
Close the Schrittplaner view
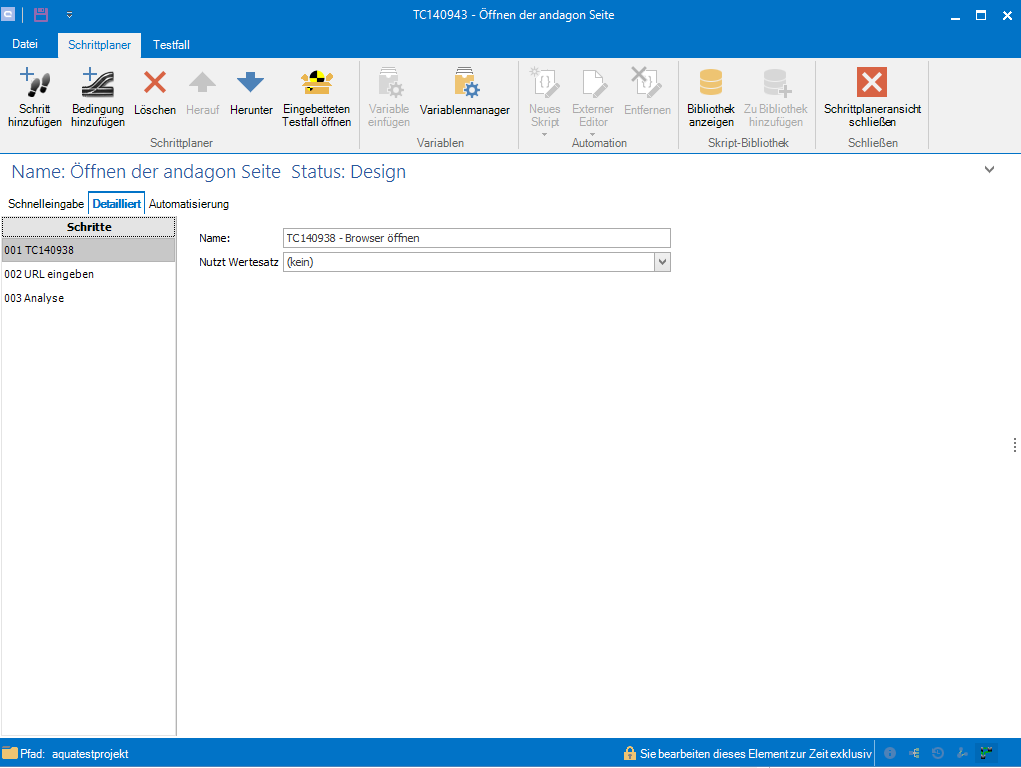[x=872, y=83]
